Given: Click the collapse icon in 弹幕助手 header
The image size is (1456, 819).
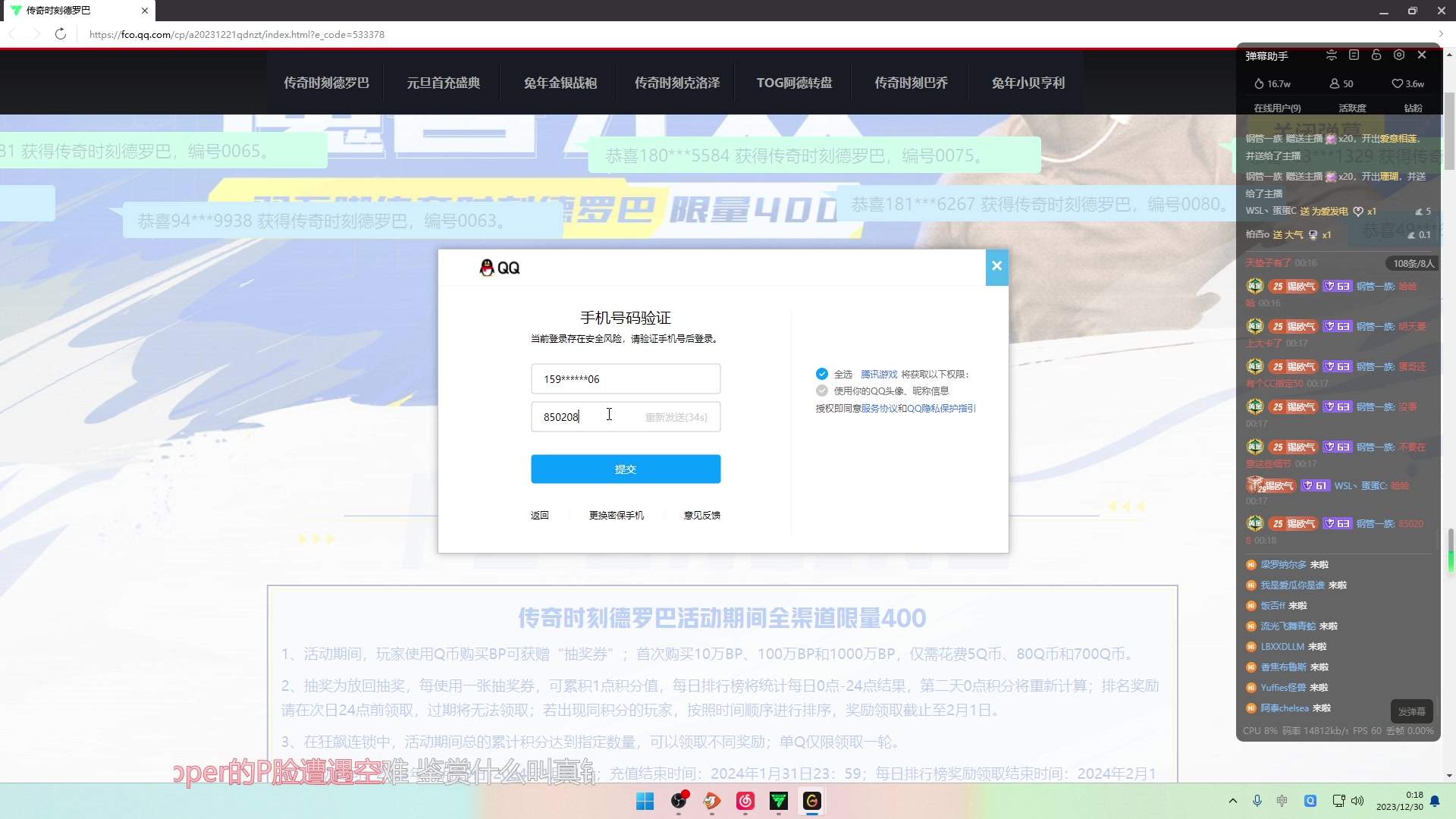Looking at the screenshot, I should coord(1332,55).
